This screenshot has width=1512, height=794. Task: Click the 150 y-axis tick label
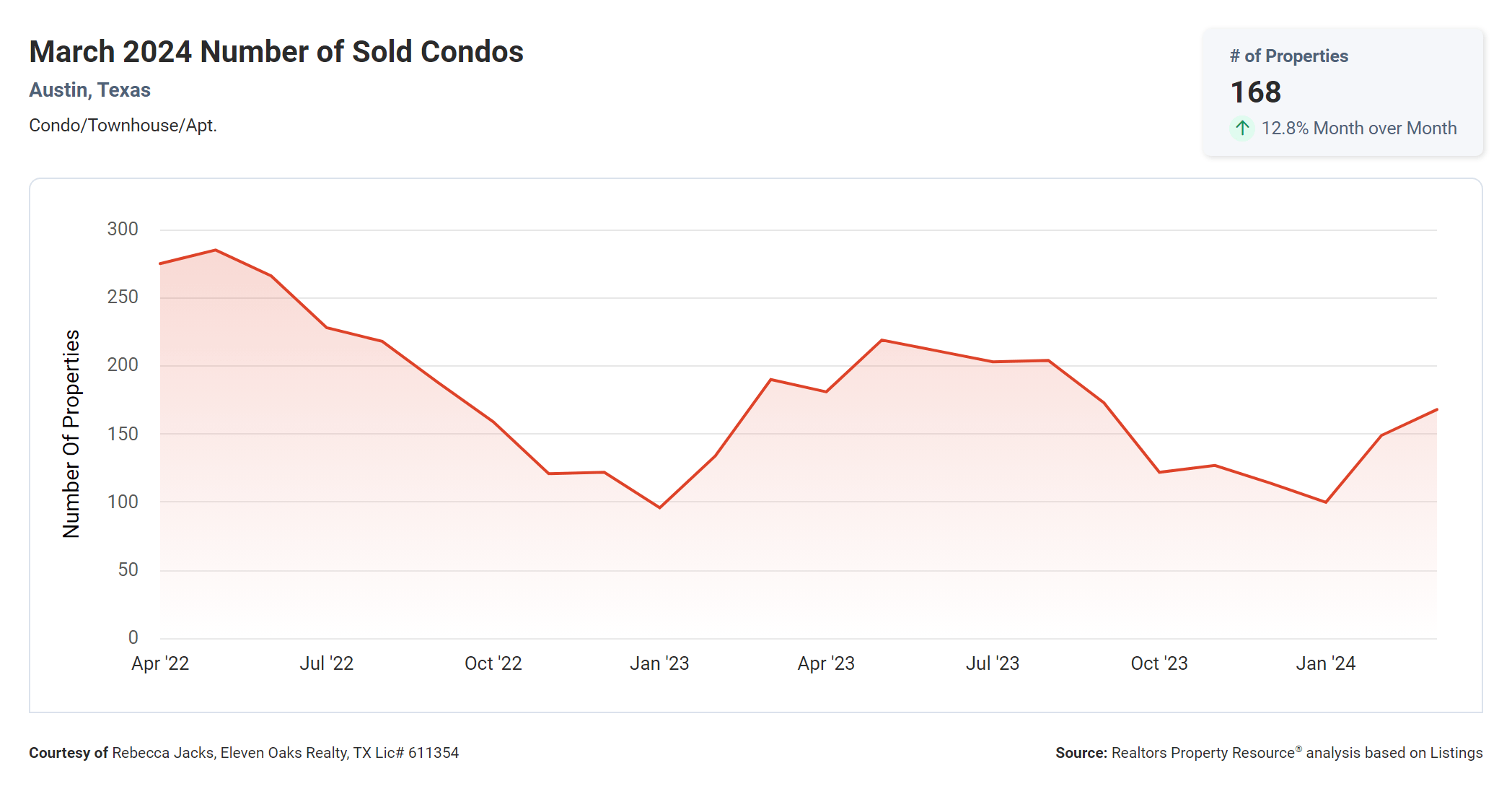[x=123, y=434]
